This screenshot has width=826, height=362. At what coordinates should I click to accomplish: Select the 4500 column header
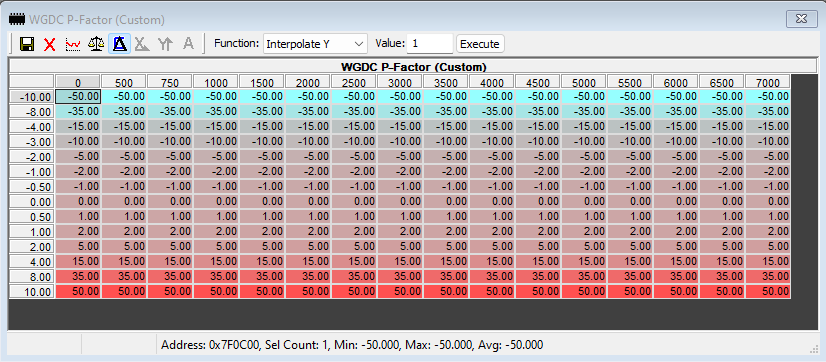tap(537, 82)
